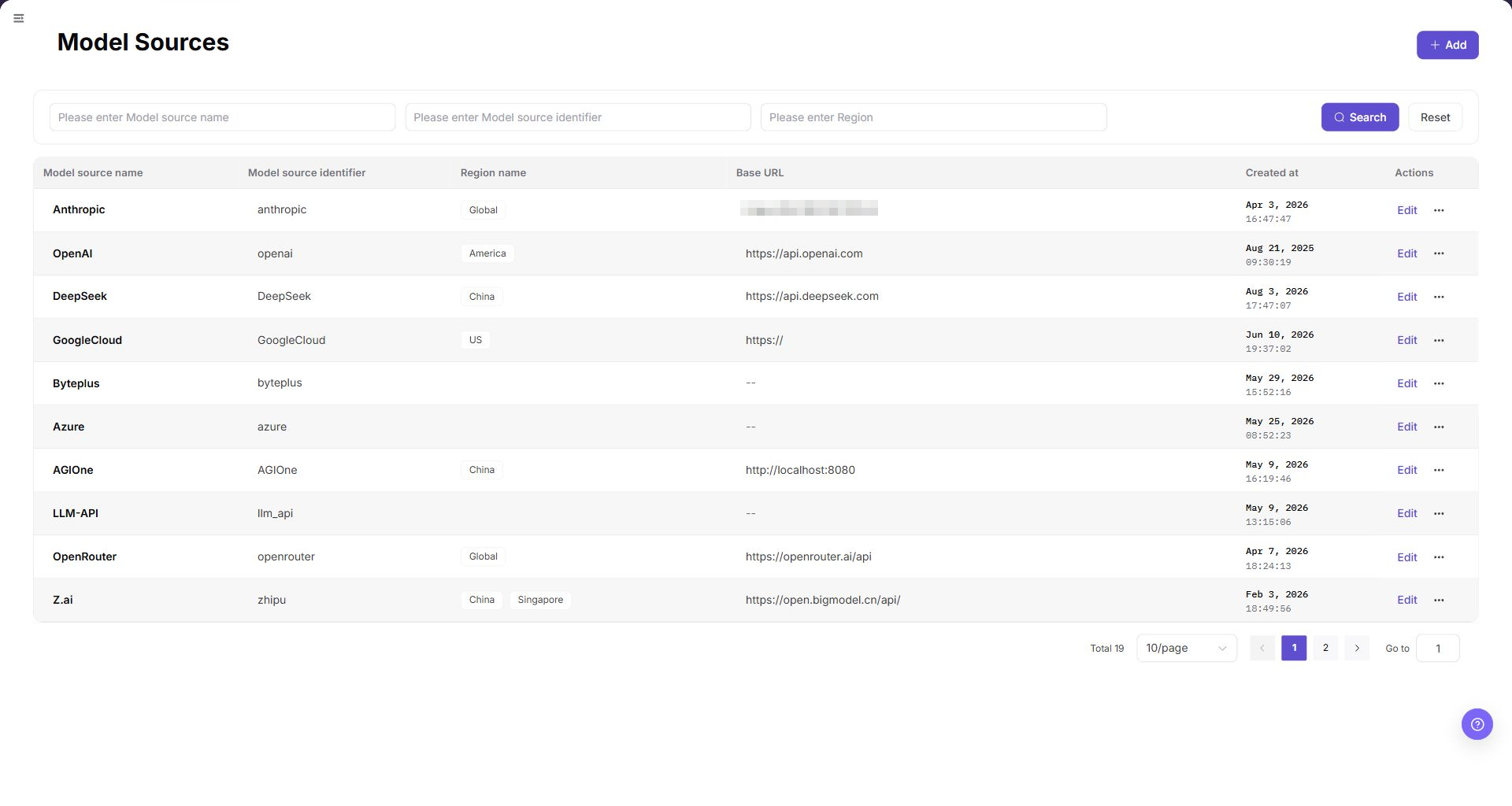Image resolution: width=1512 pixels, height=806 pixels.
Task: Click the GoogleCloud source name
Action: [x=87, y=340]
